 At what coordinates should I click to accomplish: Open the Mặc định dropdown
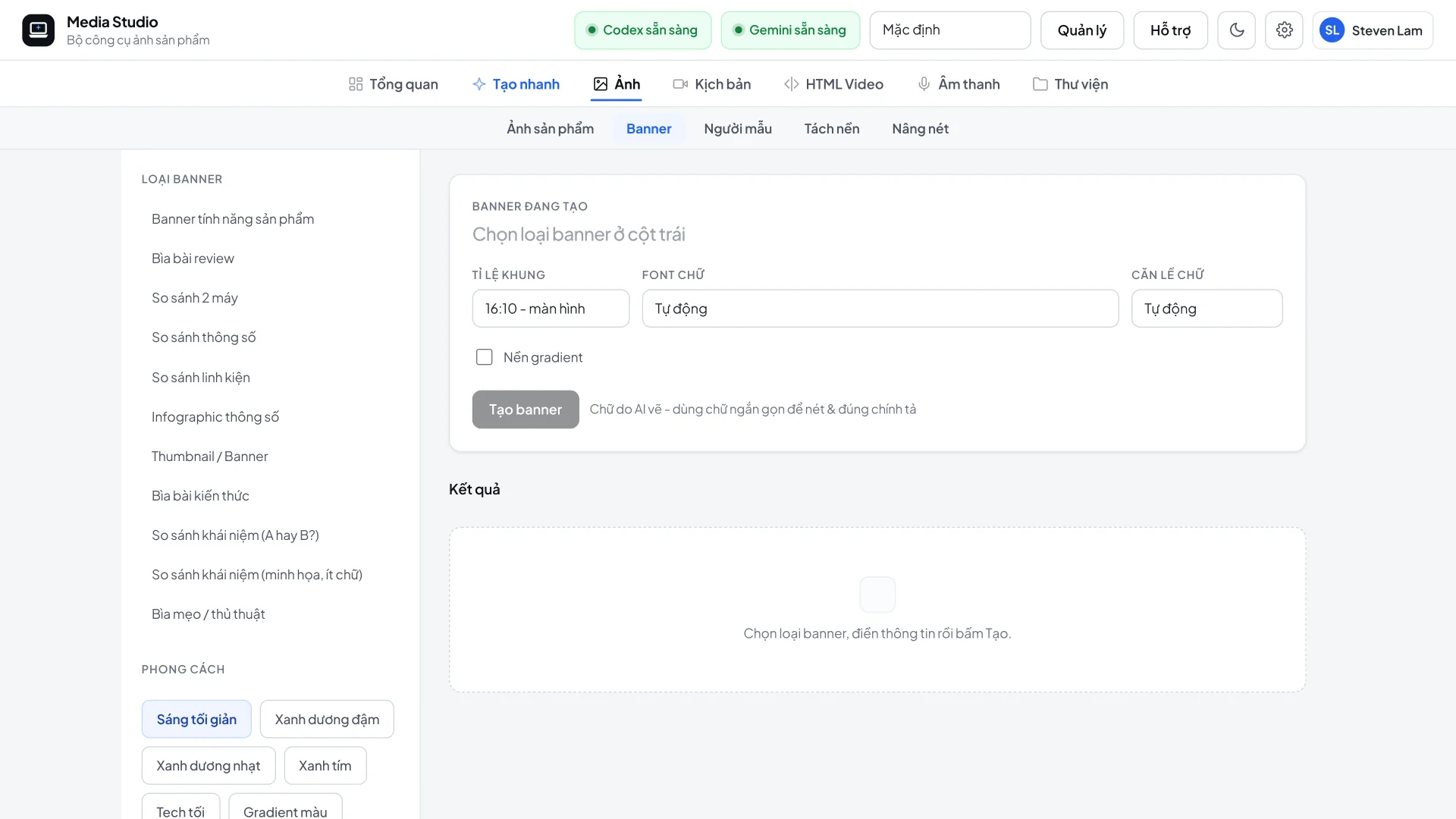pyautogui.click(x=950, y=30)
